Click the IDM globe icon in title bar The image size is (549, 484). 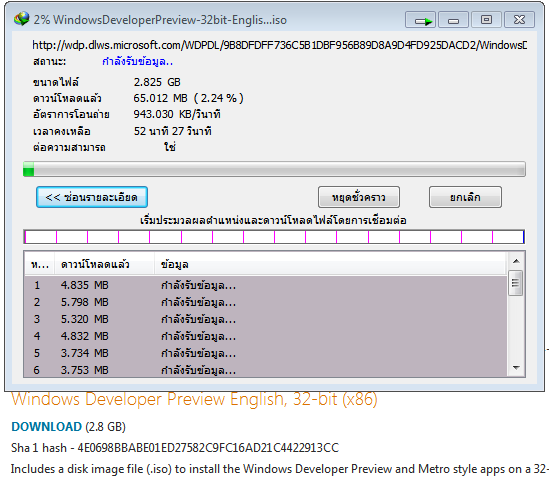(22, 19)
